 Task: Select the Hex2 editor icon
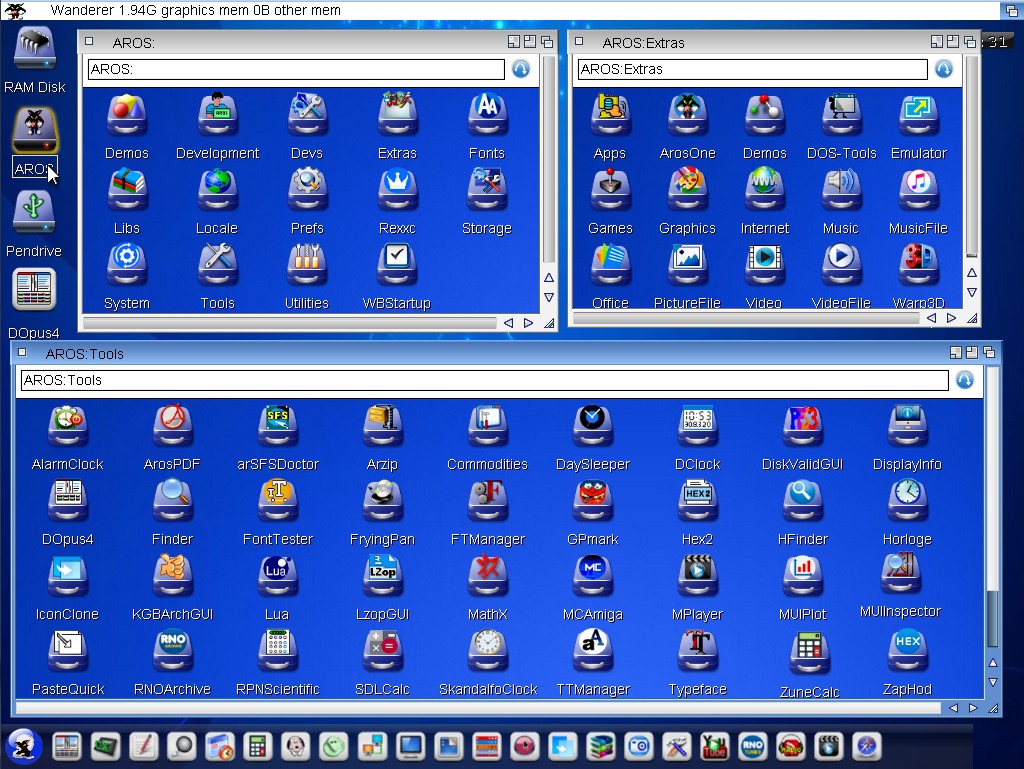point(697,503)
